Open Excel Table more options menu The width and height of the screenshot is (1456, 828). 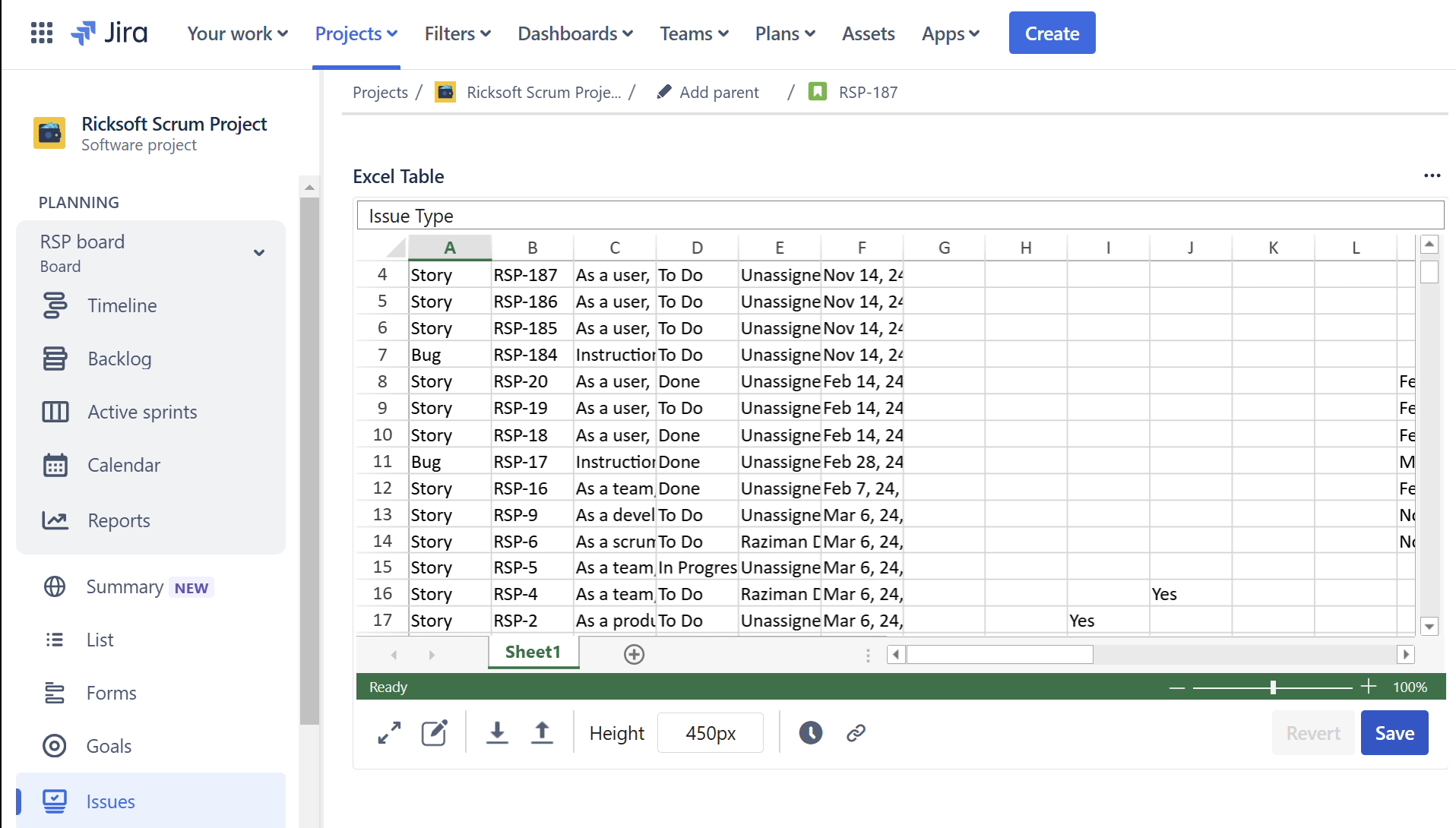click(1432, 176)
